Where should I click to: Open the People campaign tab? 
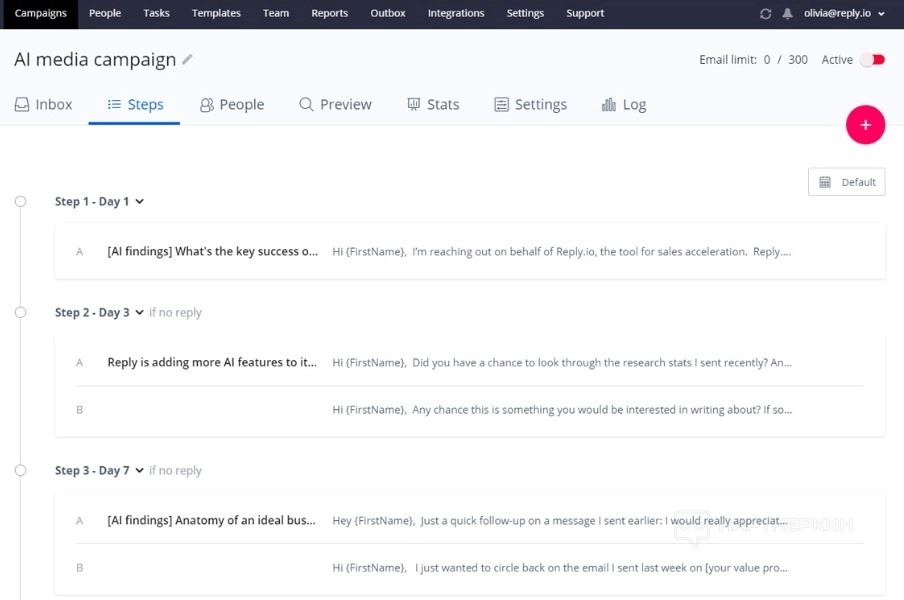[232, 104]
